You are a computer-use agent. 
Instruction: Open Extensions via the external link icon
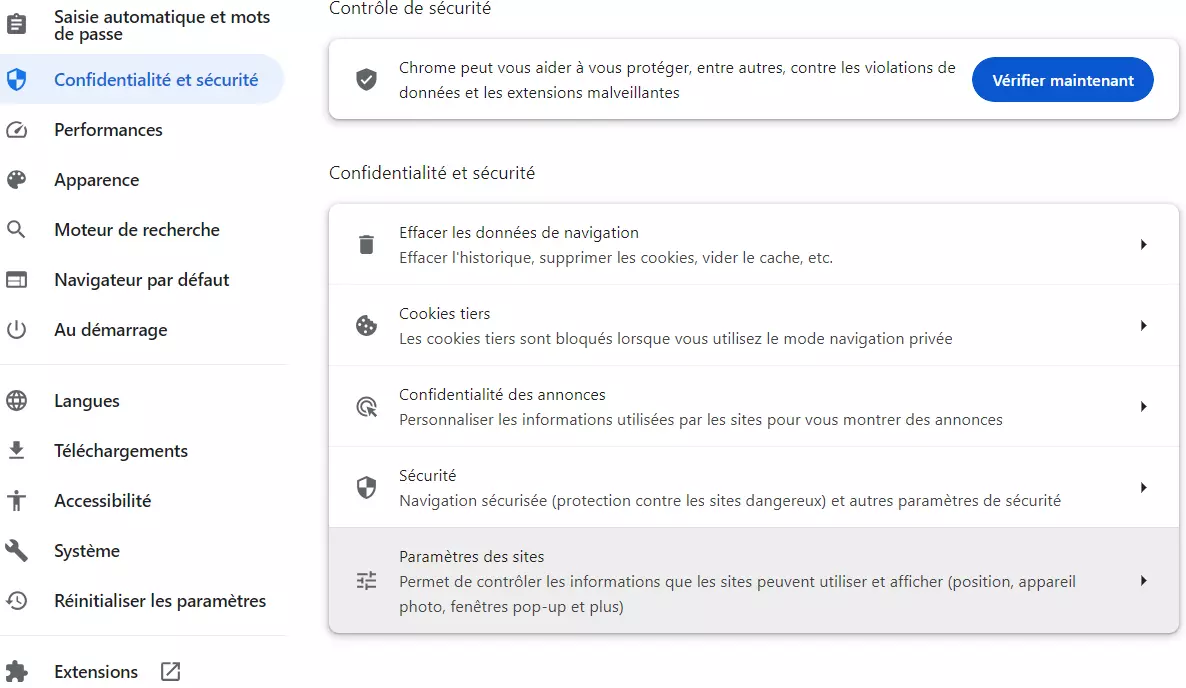[171, 671]
